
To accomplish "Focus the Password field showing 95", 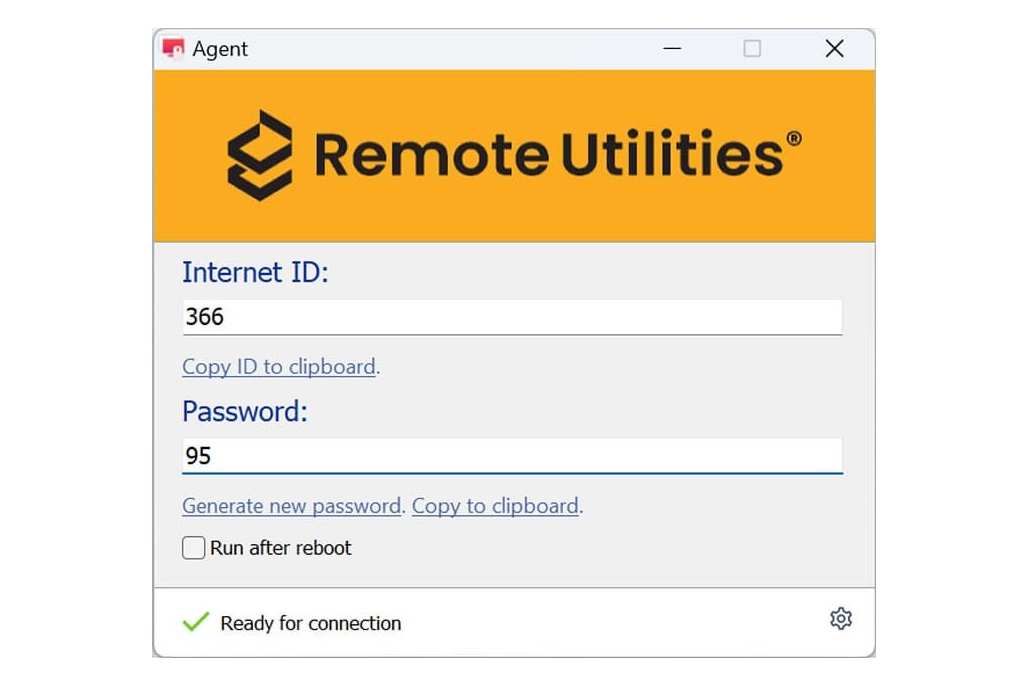I will [512, 455].
